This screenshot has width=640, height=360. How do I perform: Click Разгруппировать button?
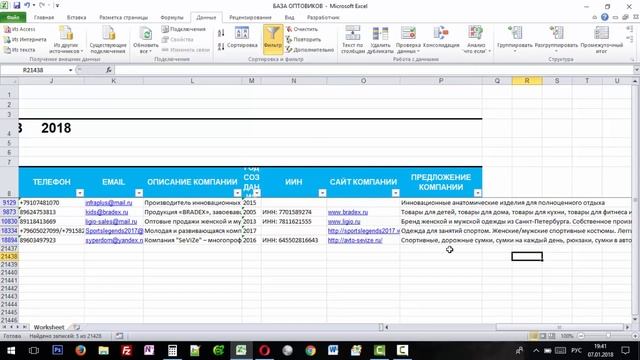click(556, 38)
